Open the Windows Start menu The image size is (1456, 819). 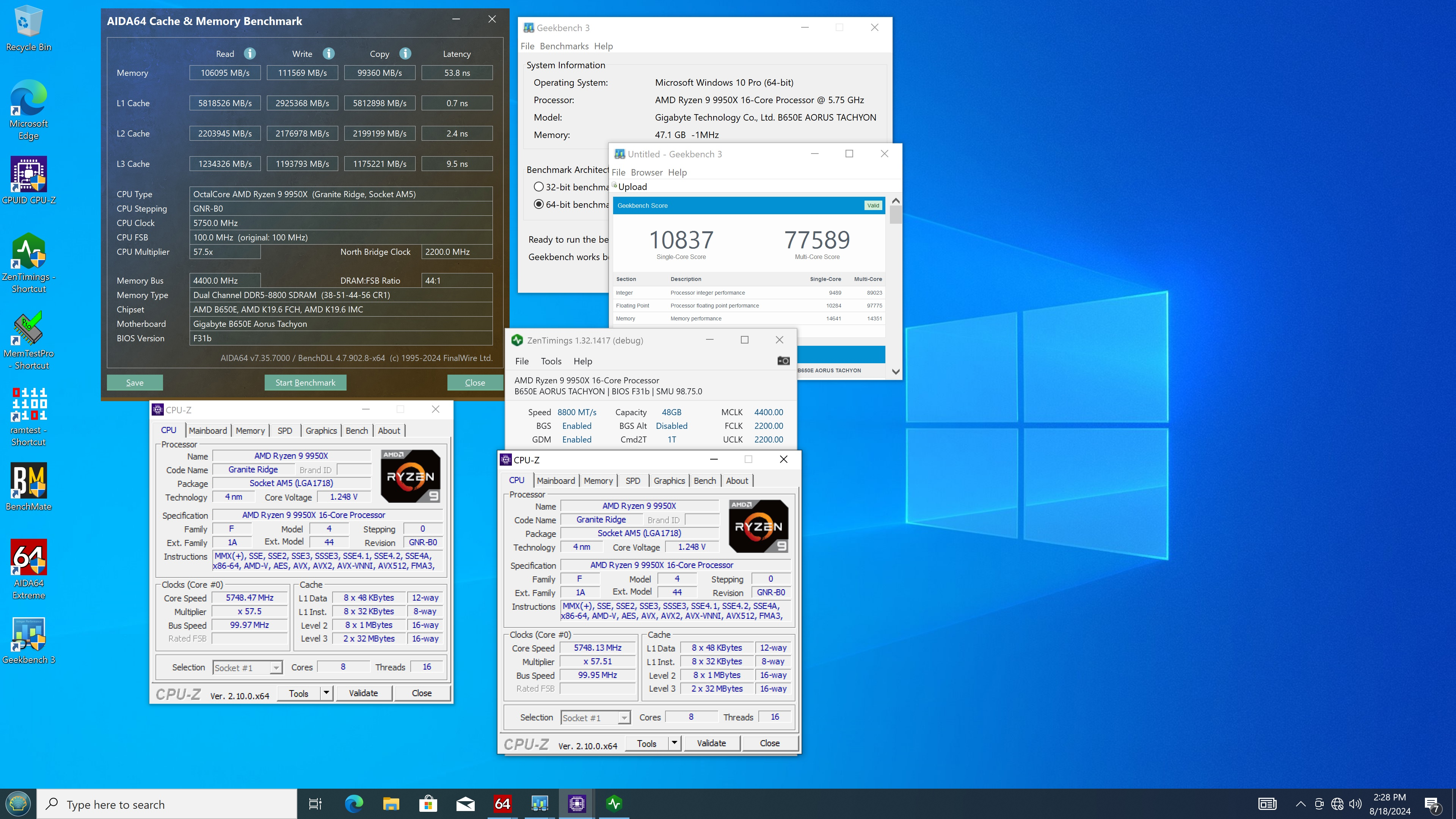[18, 804]
